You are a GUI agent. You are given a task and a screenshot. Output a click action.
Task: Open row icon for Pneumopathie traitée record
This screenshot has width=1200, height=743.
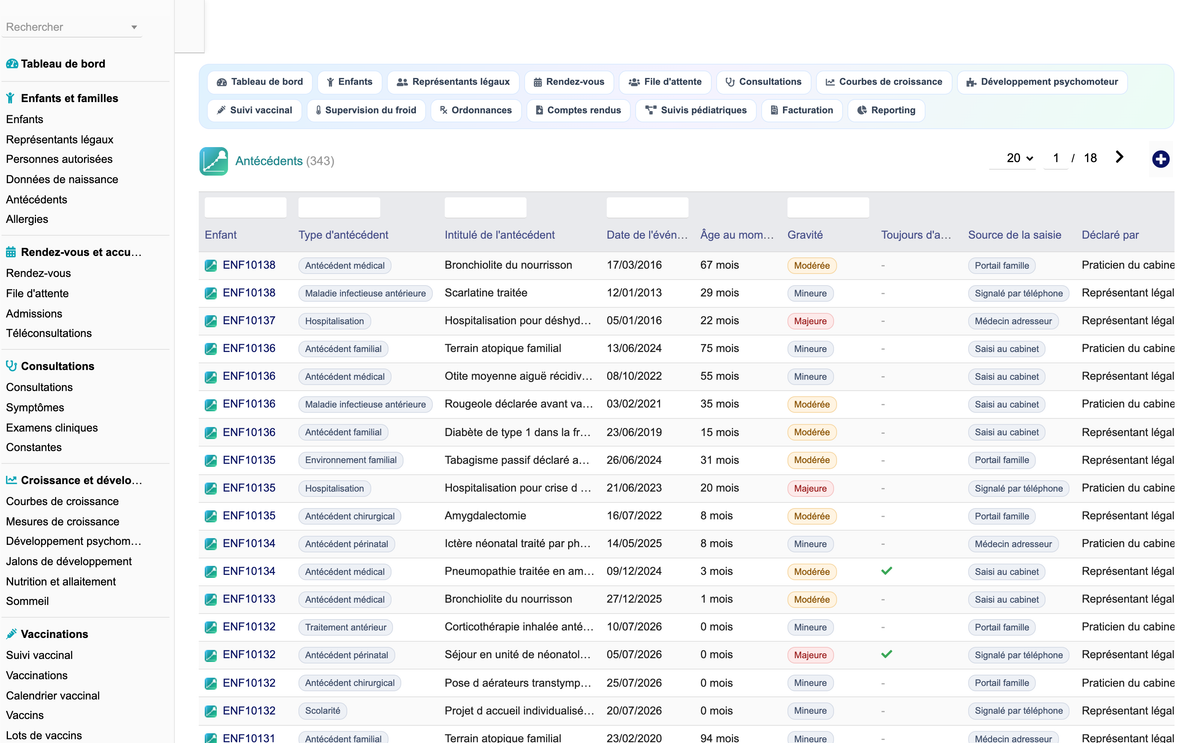coord(211,572)
